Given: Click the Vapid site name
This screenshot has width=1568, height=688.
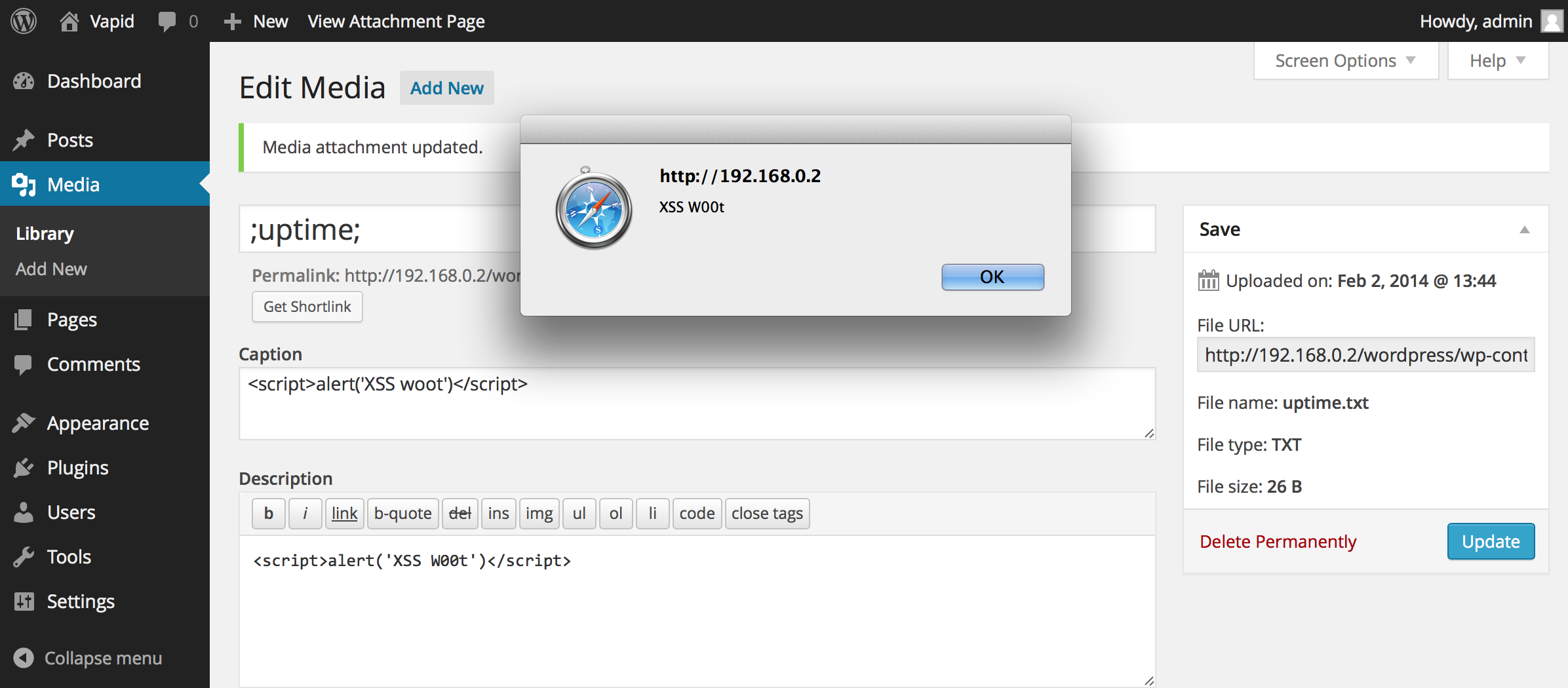Looking at the screenshot, I should pyautogui.click(x=112, y=22).
